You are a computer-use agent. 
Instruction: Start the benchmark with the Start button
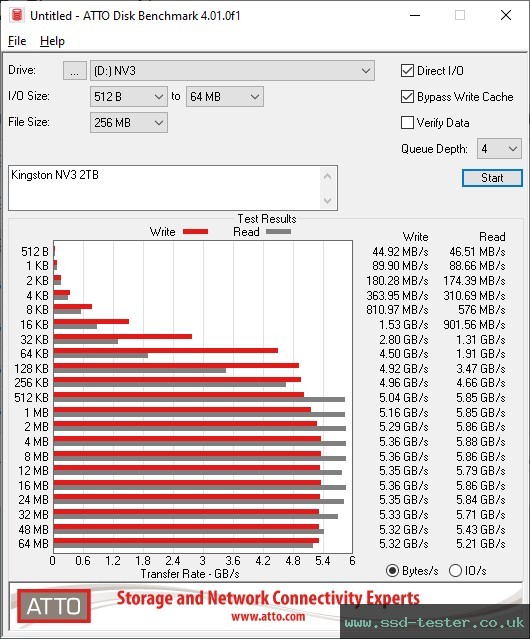[492, 178]
